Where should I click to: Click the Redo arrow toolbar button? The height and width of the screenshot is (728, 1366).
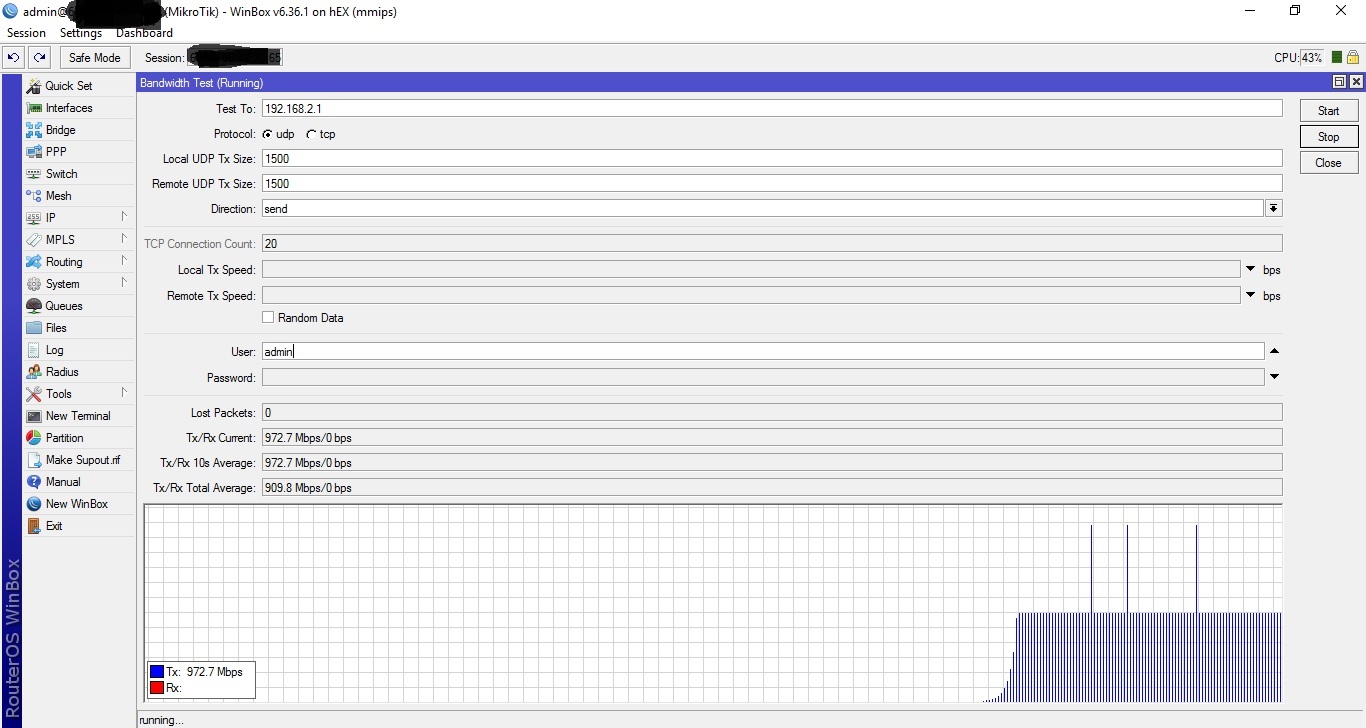pos(39,58)
